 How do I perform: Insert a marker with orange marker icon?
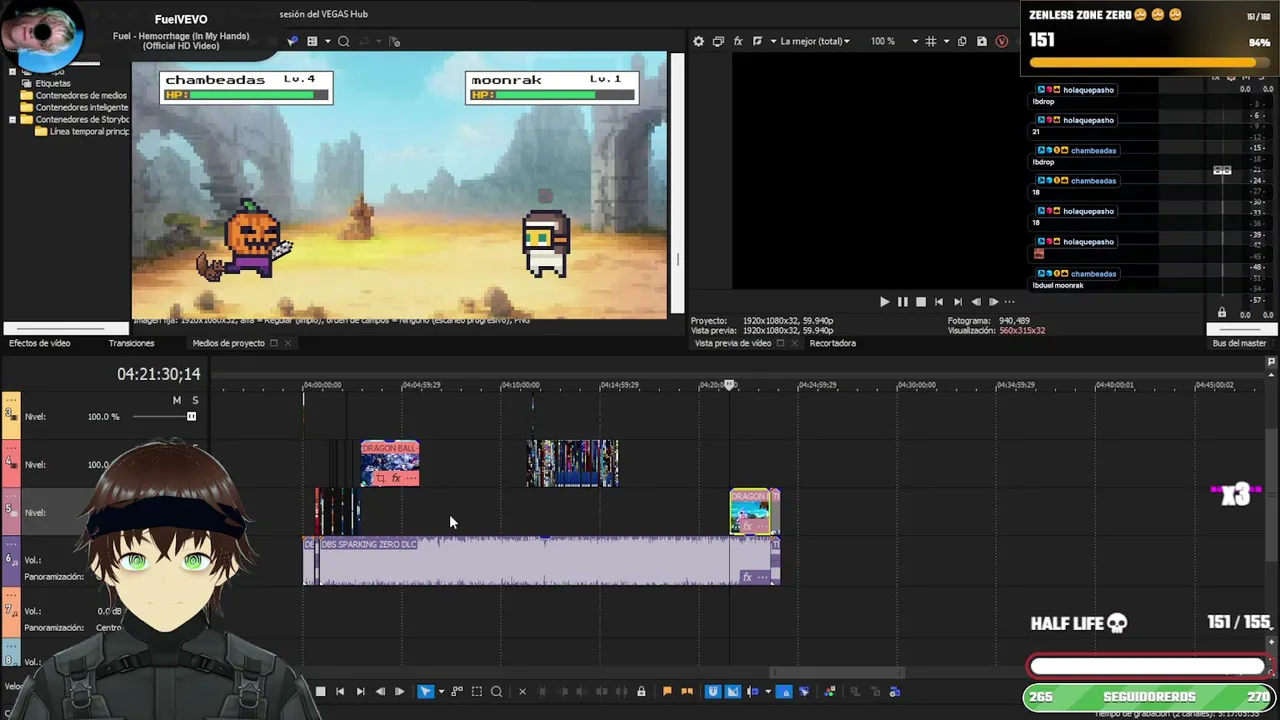point(667,691)
